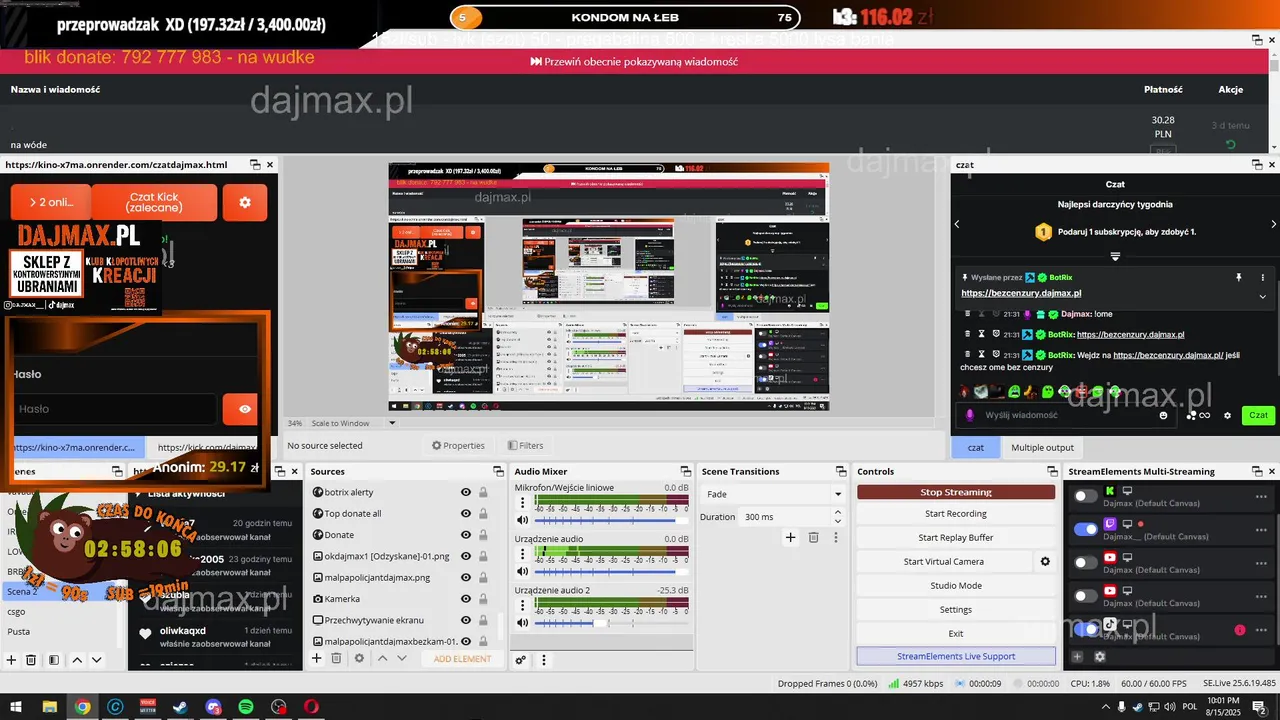Open Steam from the taskbar
This screenshot has width=1280, height=720.
(180, 707)
